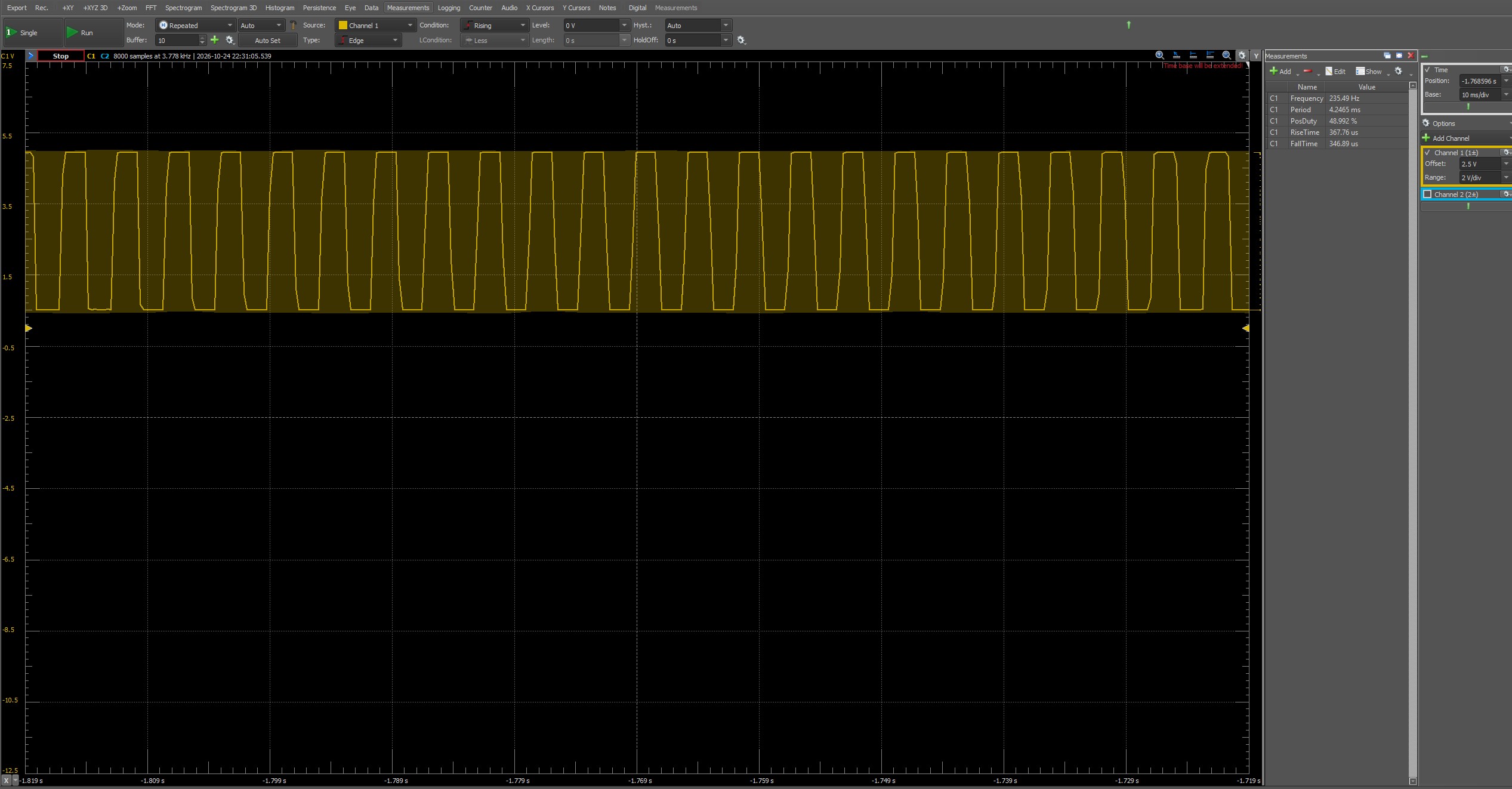1512x789 pixels.
Task: Click green minus collapse icon above Time
Action: tap(1424, 56)
